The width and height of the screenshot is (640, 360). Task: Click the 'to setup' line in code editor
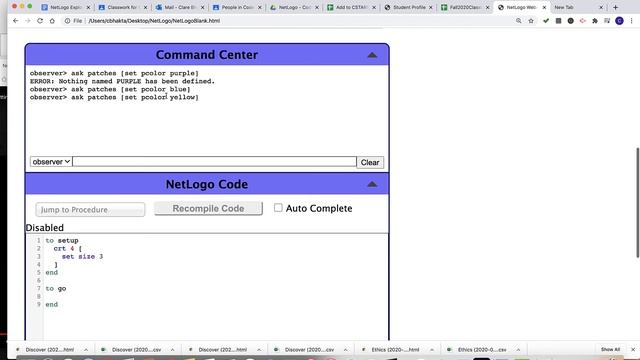coord(62,240)
